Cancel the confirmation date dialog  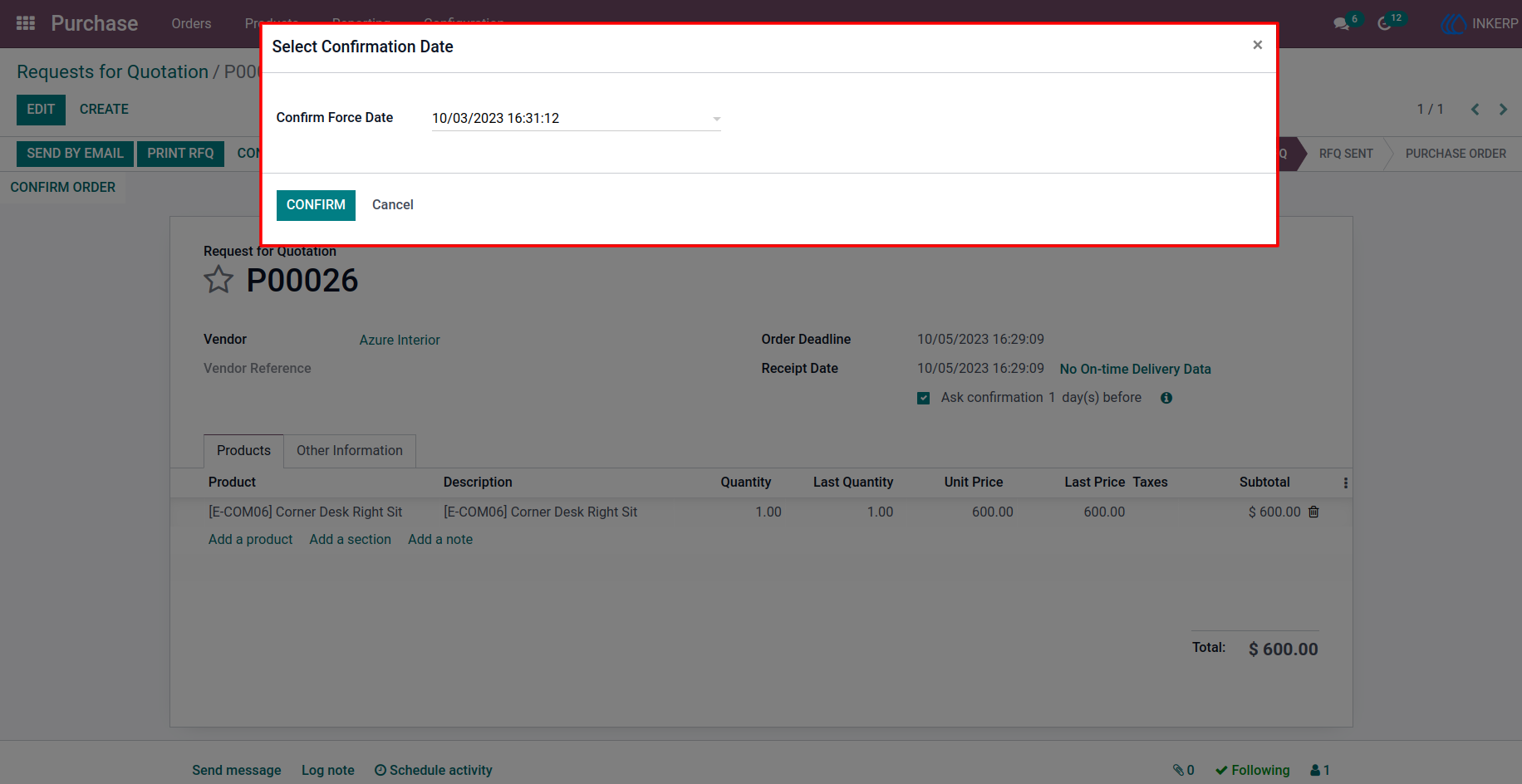[392, 205]
